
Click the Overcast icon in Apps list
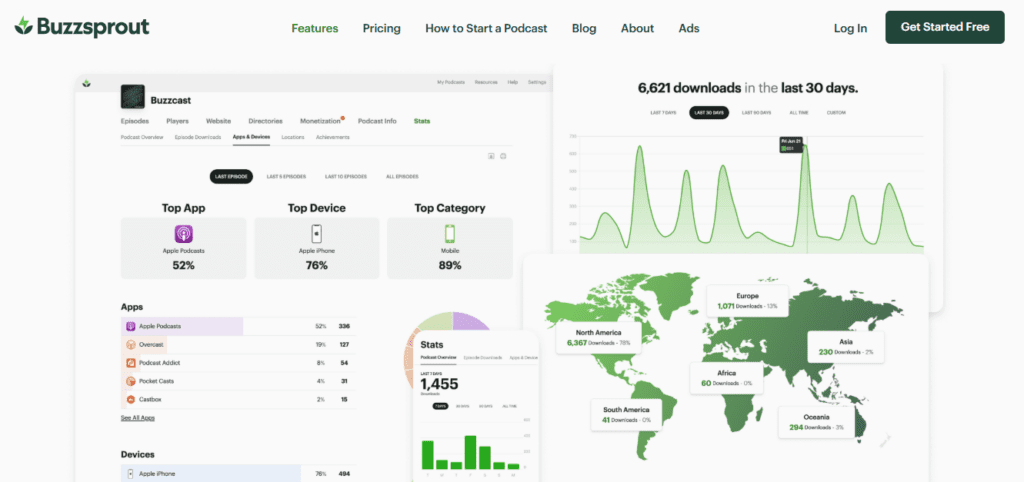tap(131, 344)
